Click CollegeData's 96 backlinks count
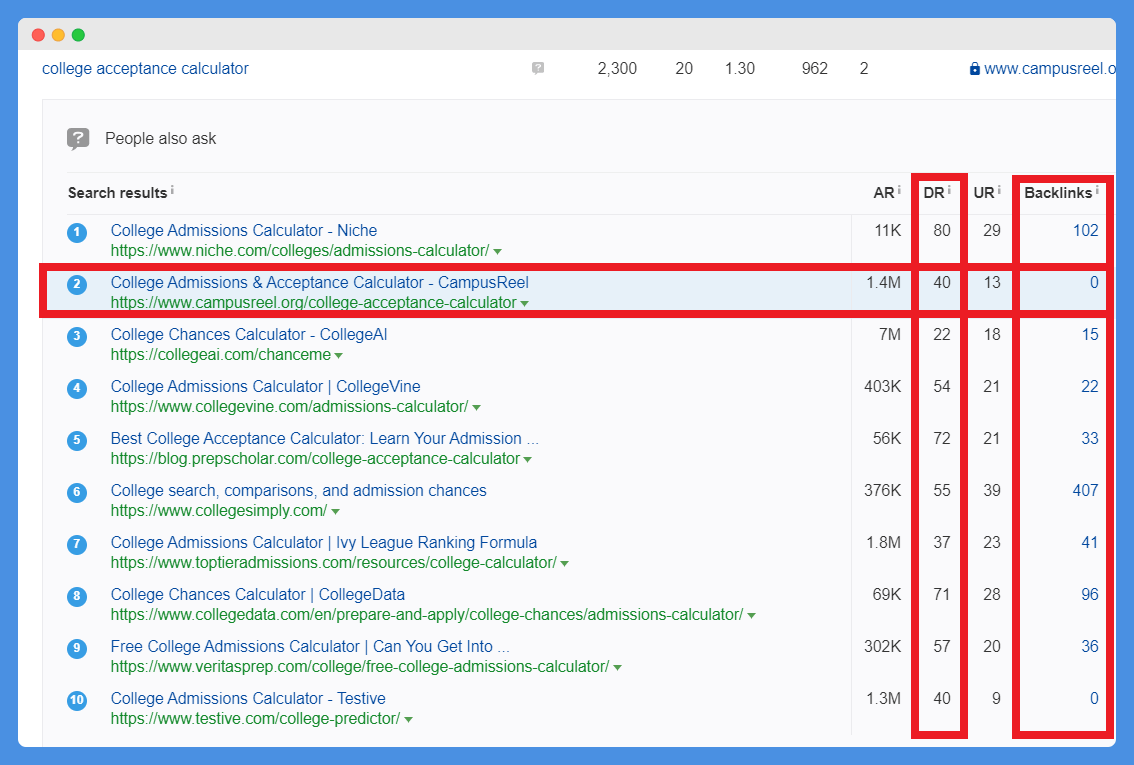The height and width of the screenshot is (765, 1134). click(1090, 595)
